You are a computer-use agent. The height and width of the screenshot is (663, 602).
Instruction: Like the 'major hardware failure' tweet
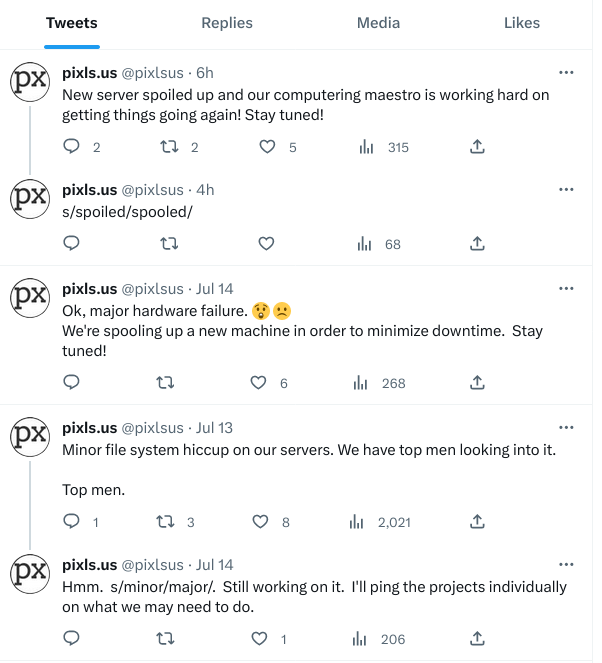[259, 382]
